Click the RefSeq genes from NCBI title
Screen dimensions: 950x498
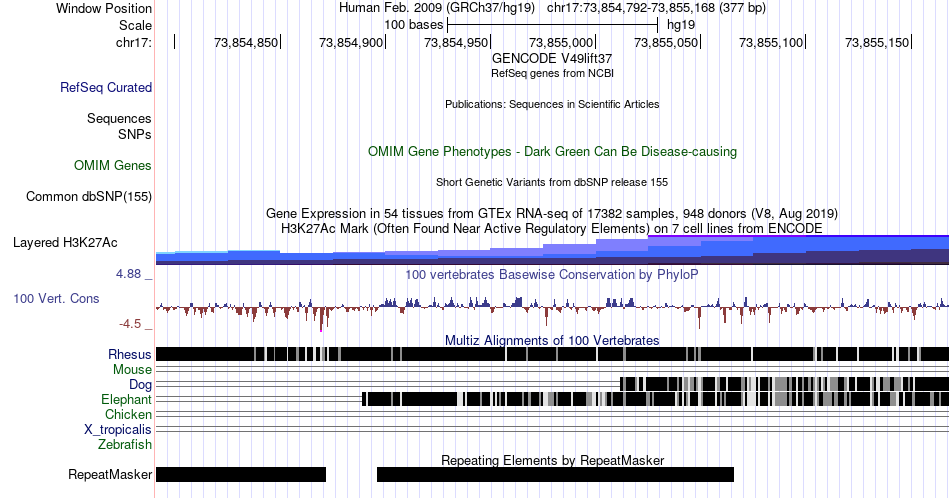552,73
